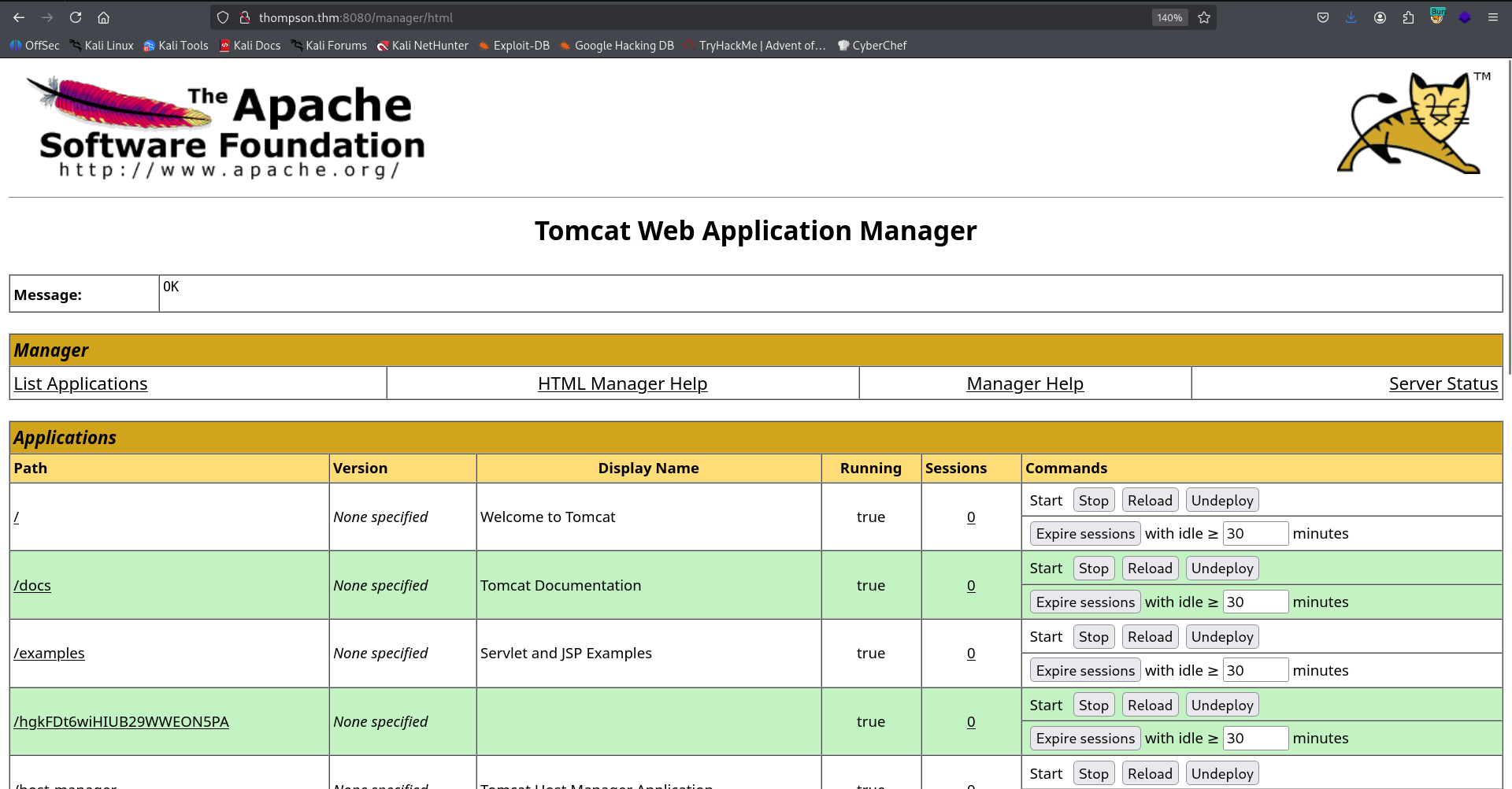The height and width of the screenshot is (789, 1512).
Task: Open the Firefox account icon
Action: pos(1380,17)
